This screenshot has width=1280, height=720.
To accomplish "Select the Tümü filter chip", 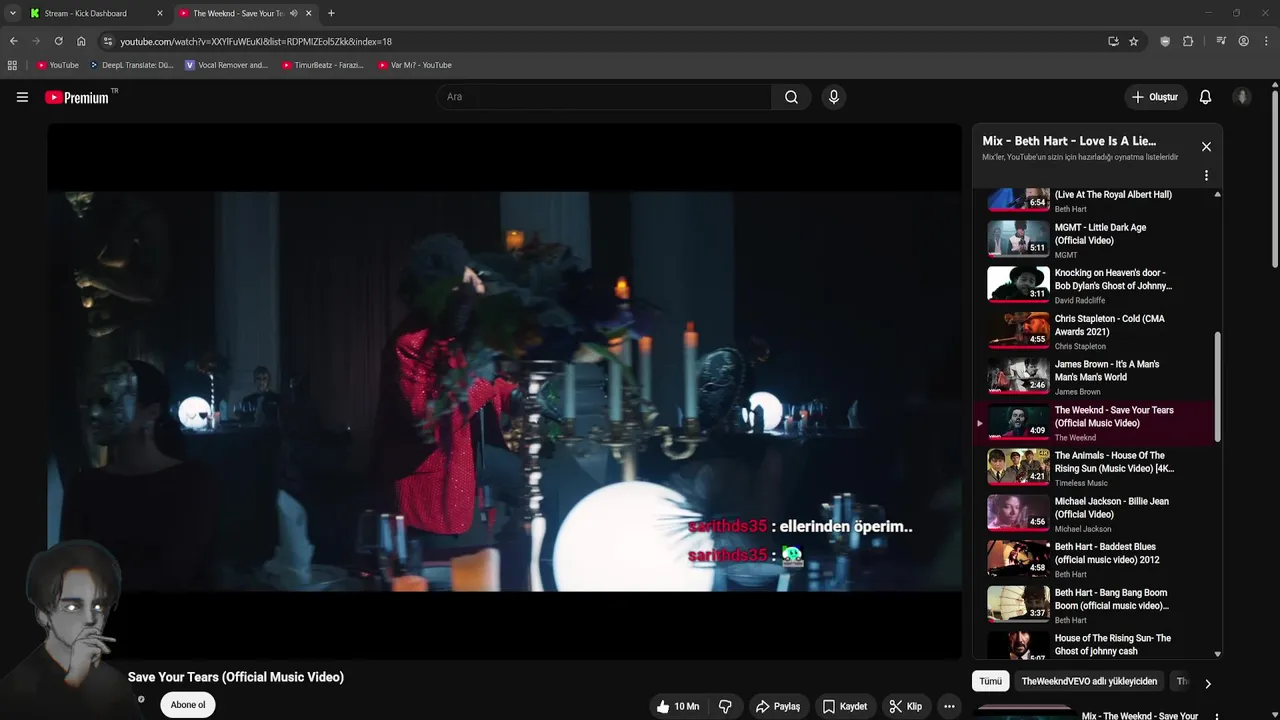I will (990, 681).
